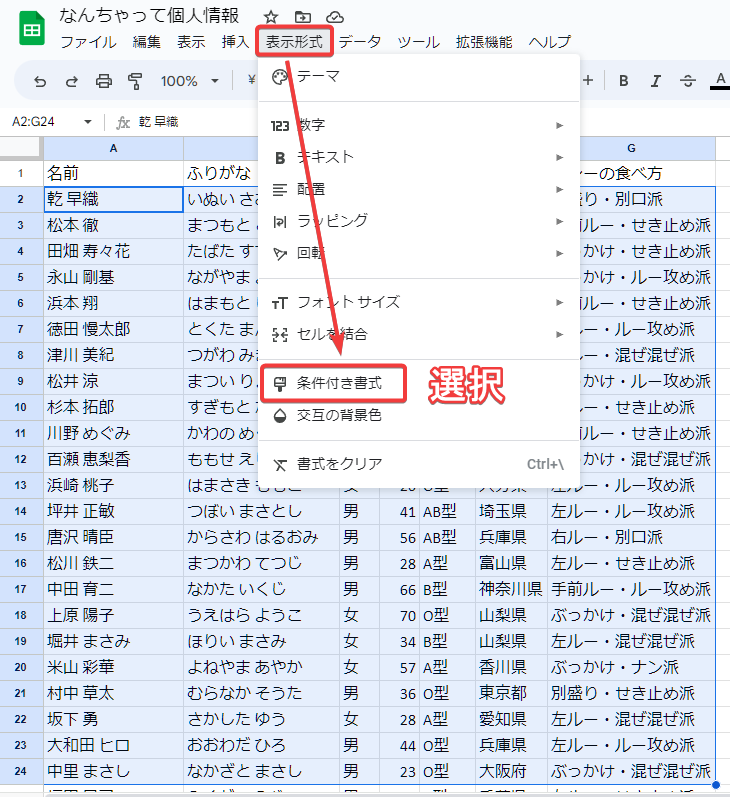
Task: Check the cloud save status icon
Action: click(335, 17)
